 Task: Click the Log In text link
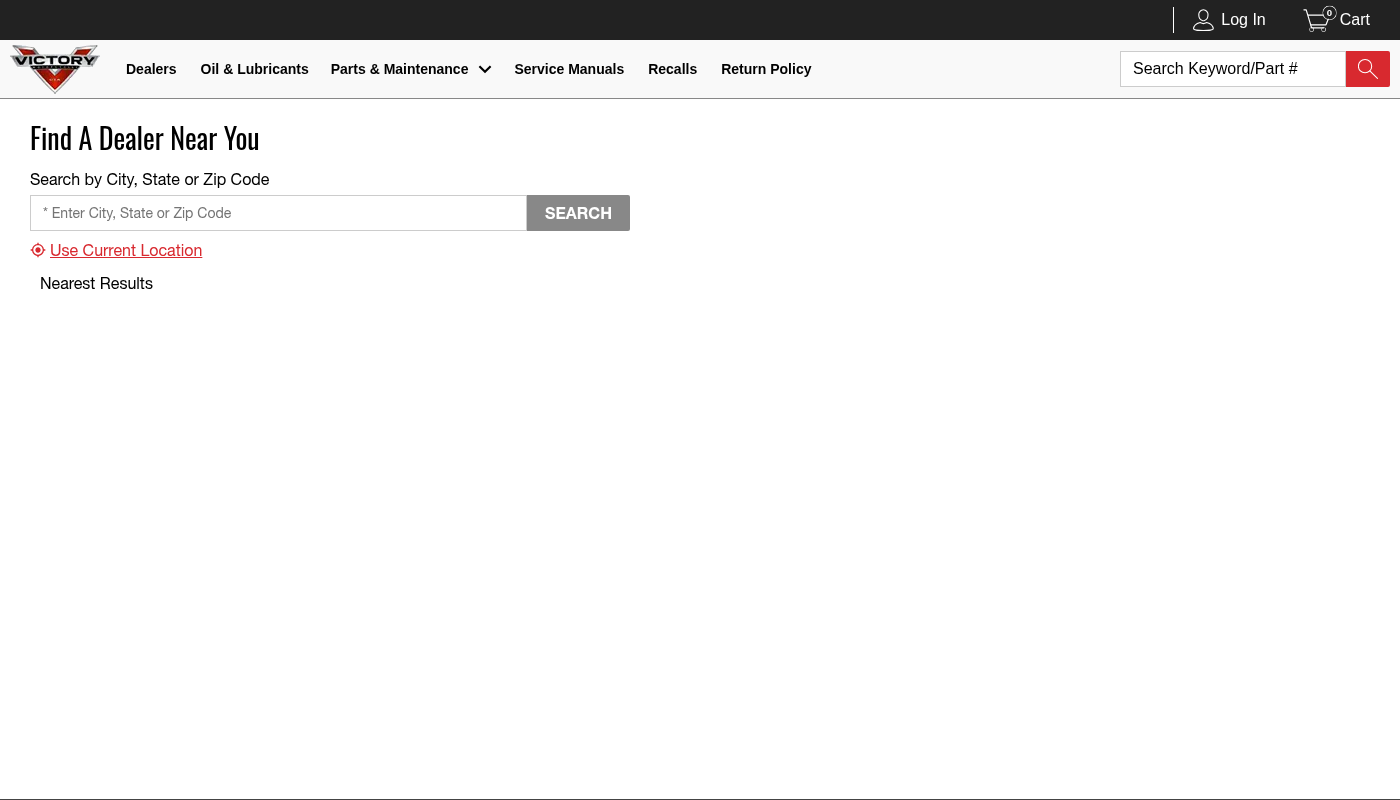(1243, 20)
